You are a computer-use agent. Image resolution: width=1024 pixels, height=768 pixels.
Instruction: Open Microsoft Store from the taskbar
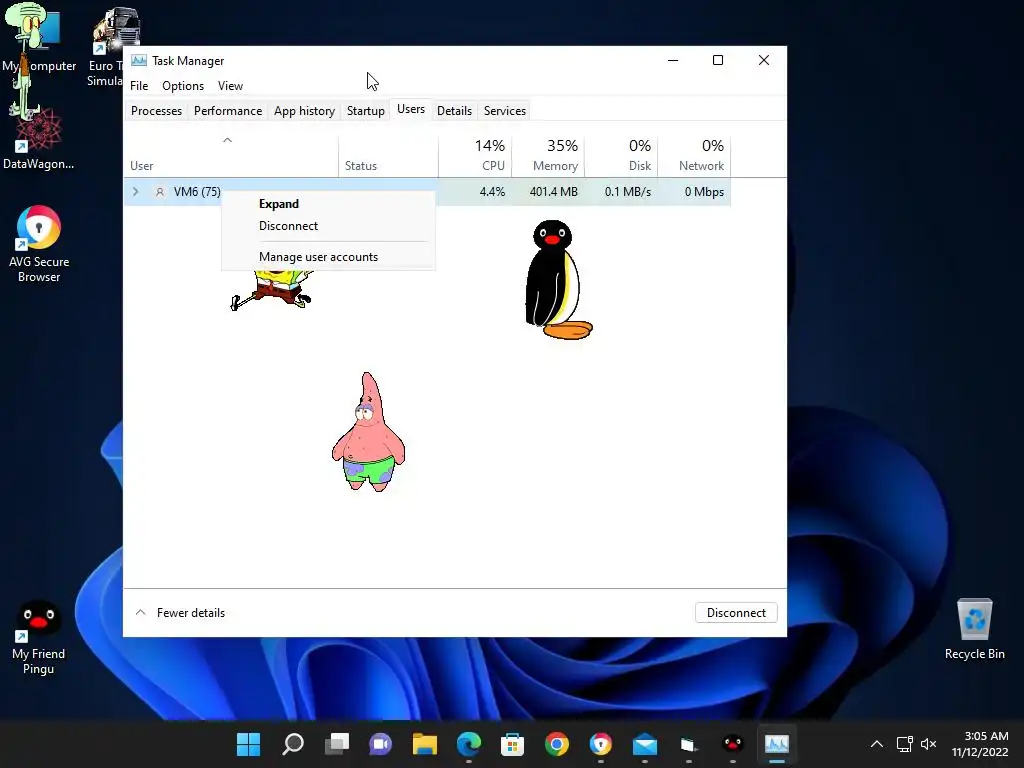click(513, 744)
